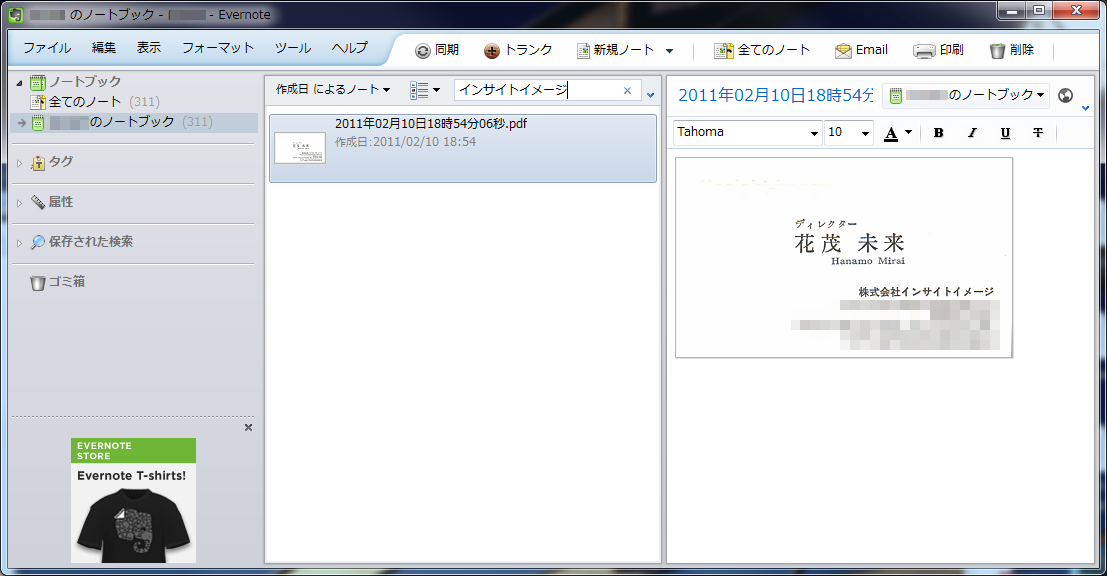Click the タグ tag icon

click(38, 163)
